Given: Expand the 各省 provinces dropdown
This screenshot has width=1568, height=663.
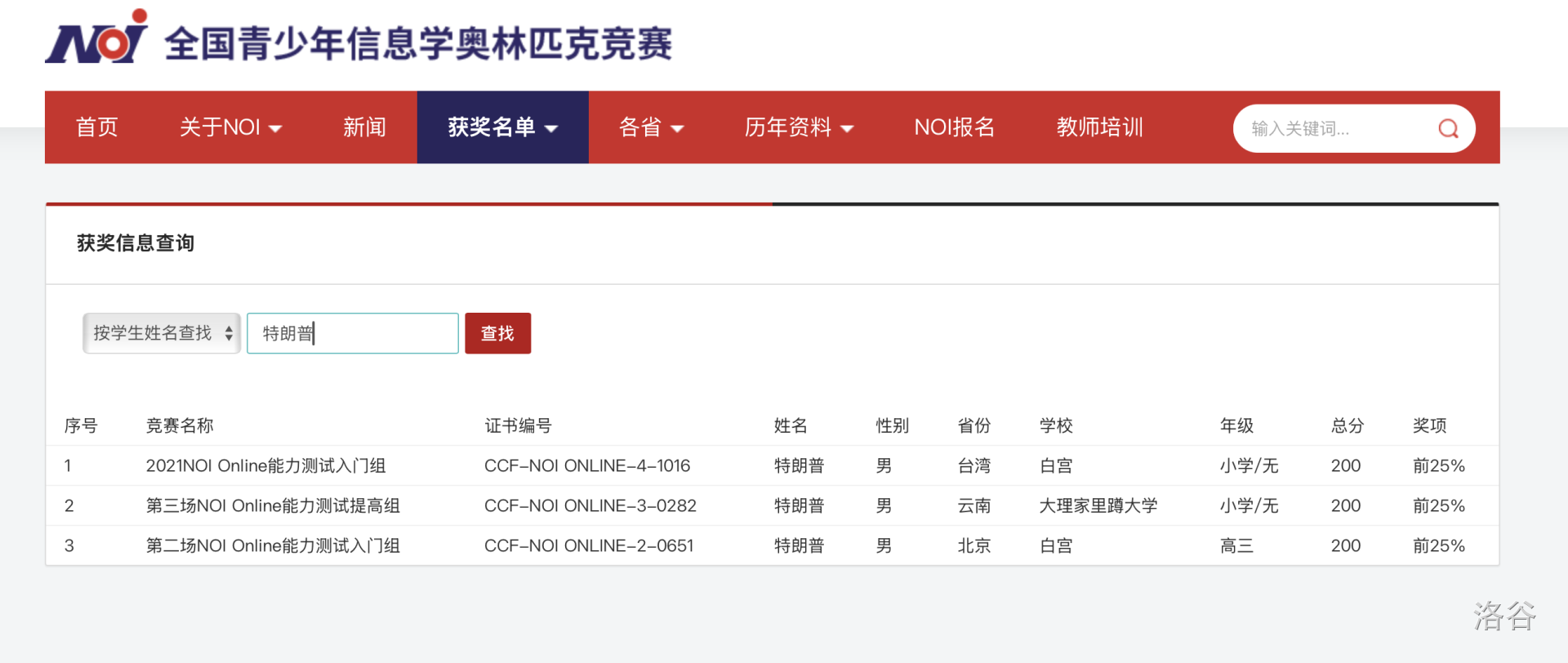Looking at the screenshot, I should point(651,127).
